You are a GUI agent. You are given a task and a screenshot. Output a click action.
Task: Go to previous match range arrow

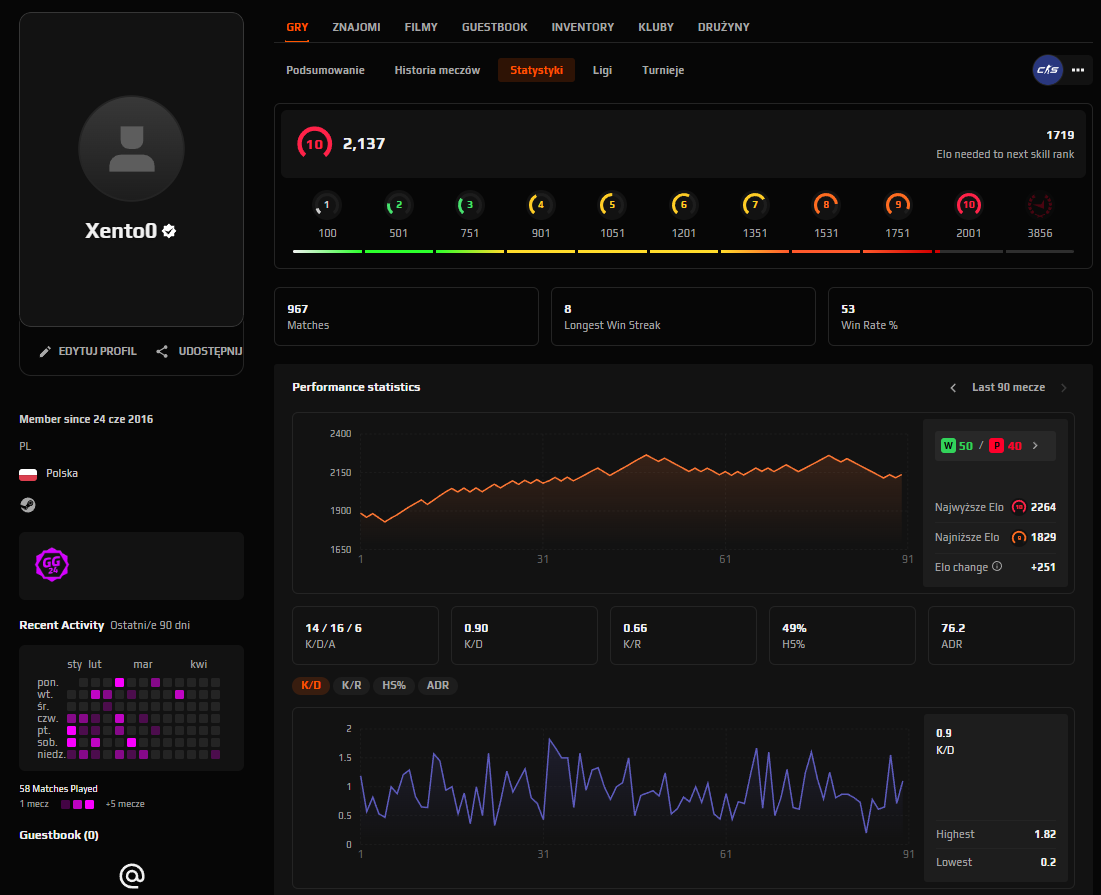tap(953, 387)
